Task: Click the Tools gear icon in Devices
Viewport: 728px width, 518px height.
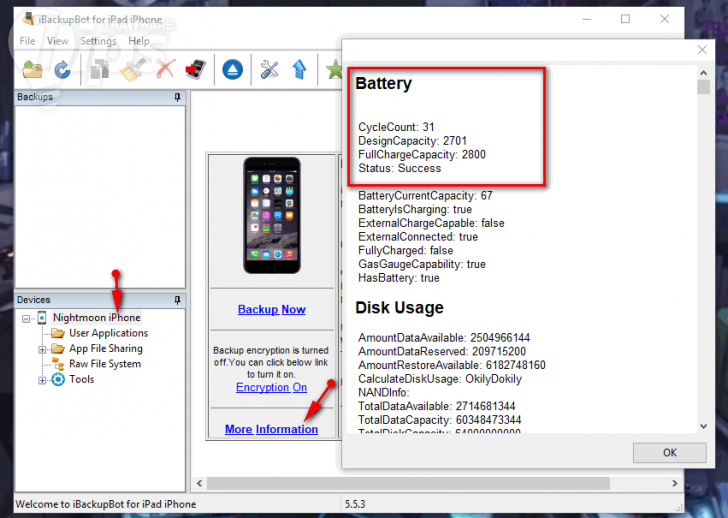Action: click(x=58, y=380)
